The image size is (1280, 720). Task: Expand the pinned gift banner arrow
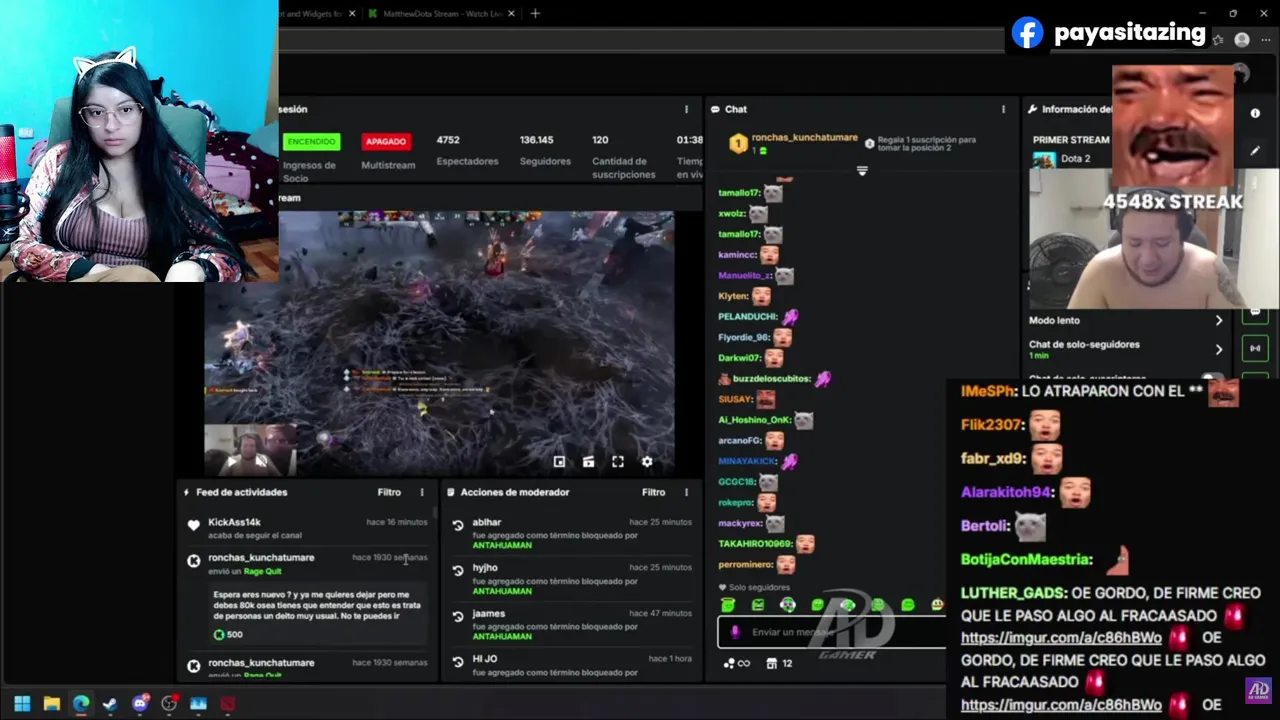[x=862, y=171]
